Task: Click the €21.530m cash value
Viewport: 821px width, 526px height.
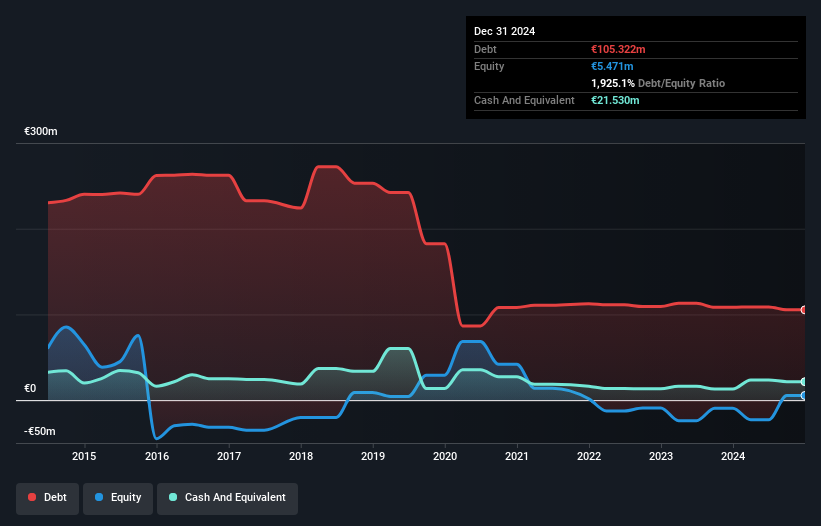Action: [x=615, y=100]
